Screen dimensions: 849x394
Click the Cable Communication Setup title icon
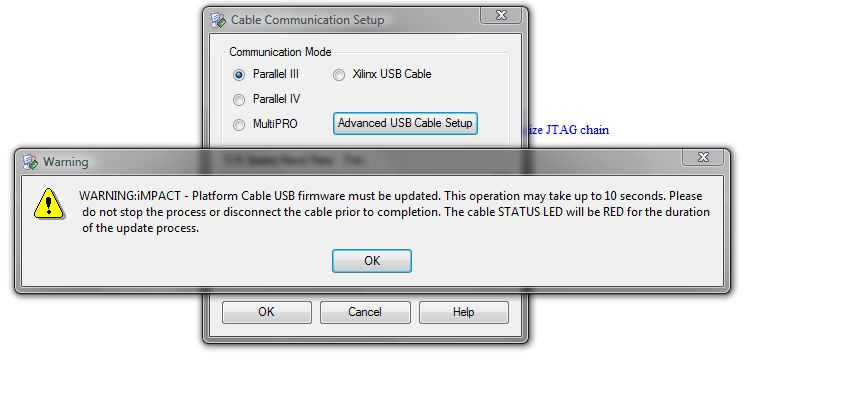click(x=218, y=20)
